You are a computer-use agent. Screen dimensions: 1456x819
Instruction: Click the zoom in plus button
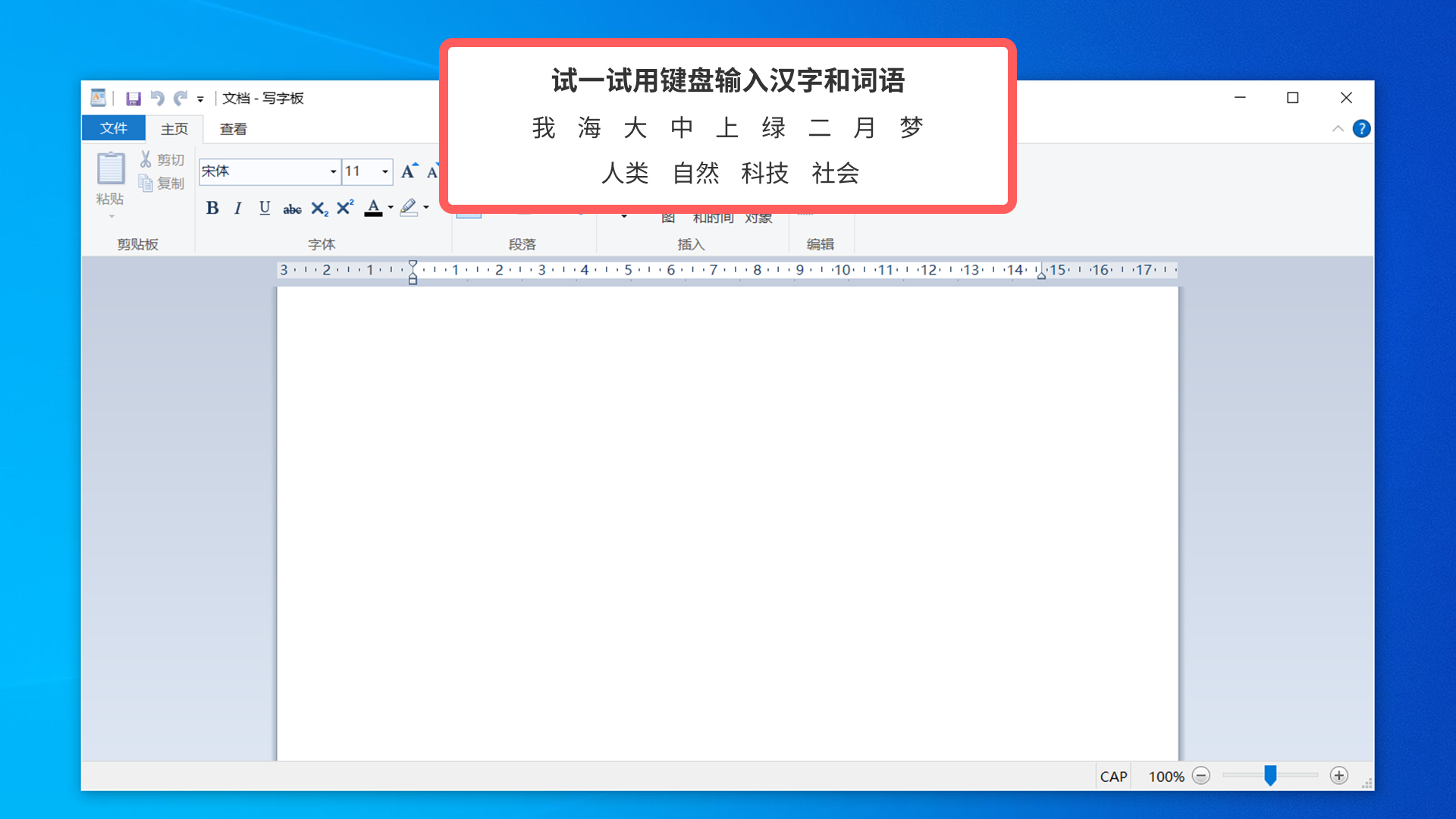pyautogui.click(x=1339, y=776)
